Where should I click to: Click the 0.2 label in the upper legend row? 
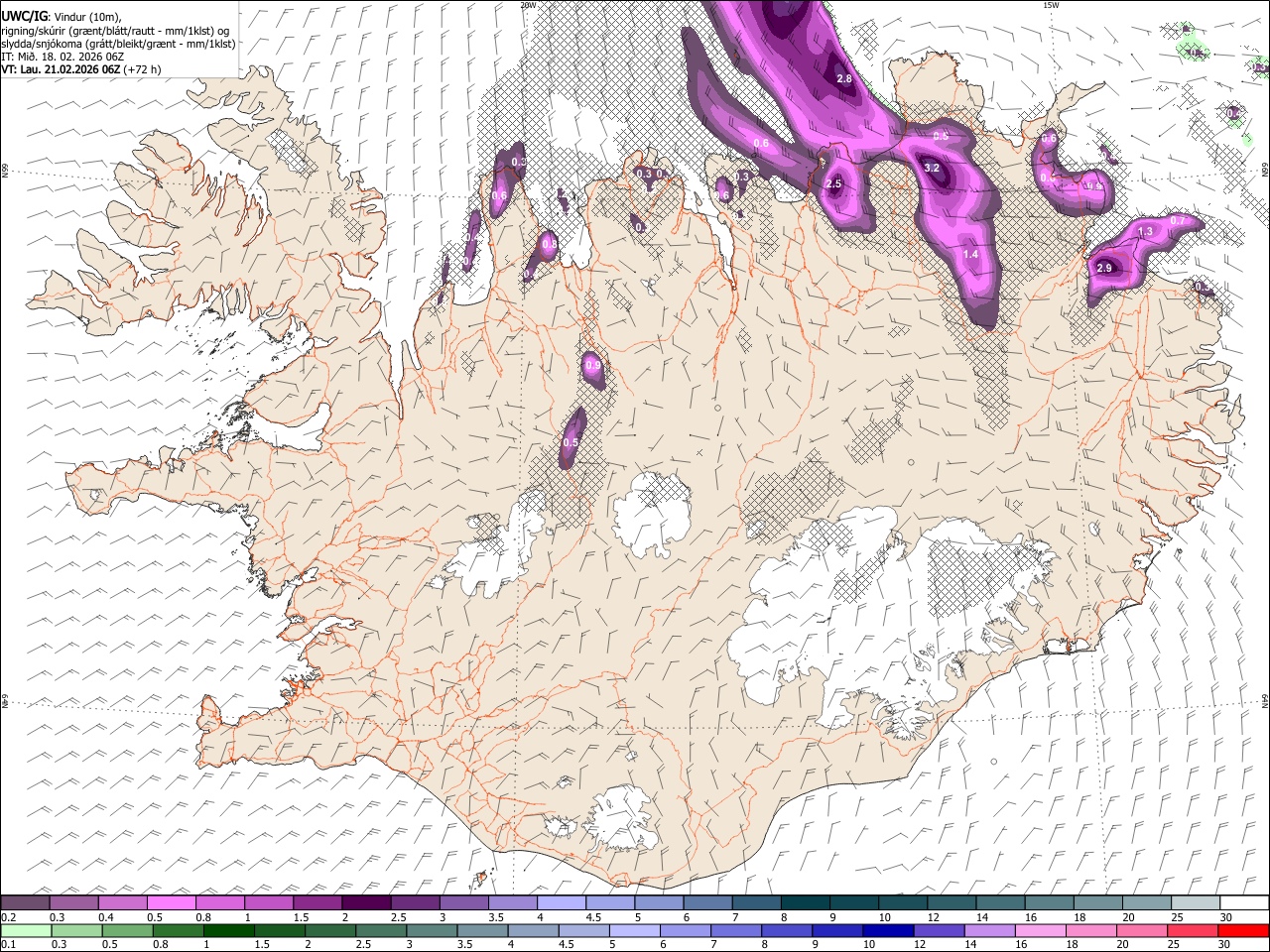pyautogui.click(x=9, y=917)
